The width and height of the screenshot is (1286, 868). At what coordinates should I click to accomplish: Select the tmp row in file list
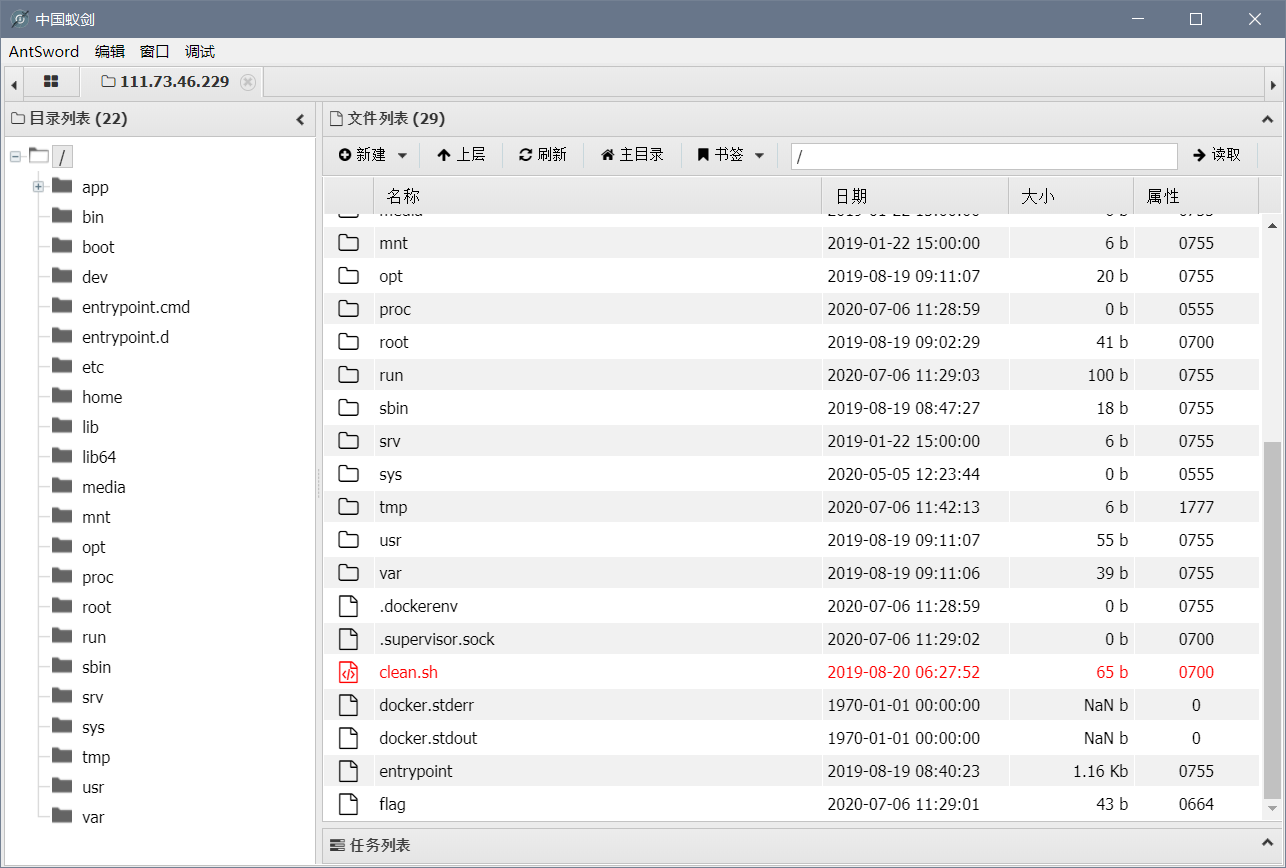coord(791,507)
